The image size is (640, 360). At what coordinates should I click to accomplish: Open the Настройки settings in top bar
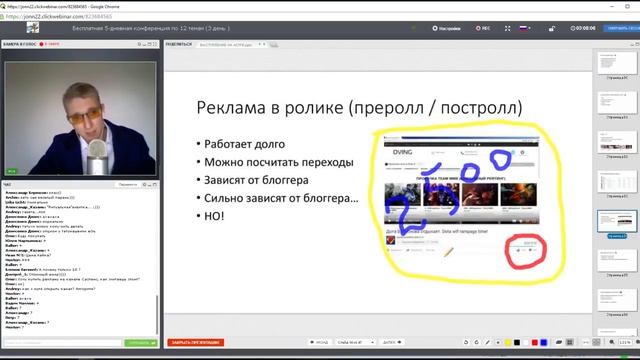[x=446, y=29]
